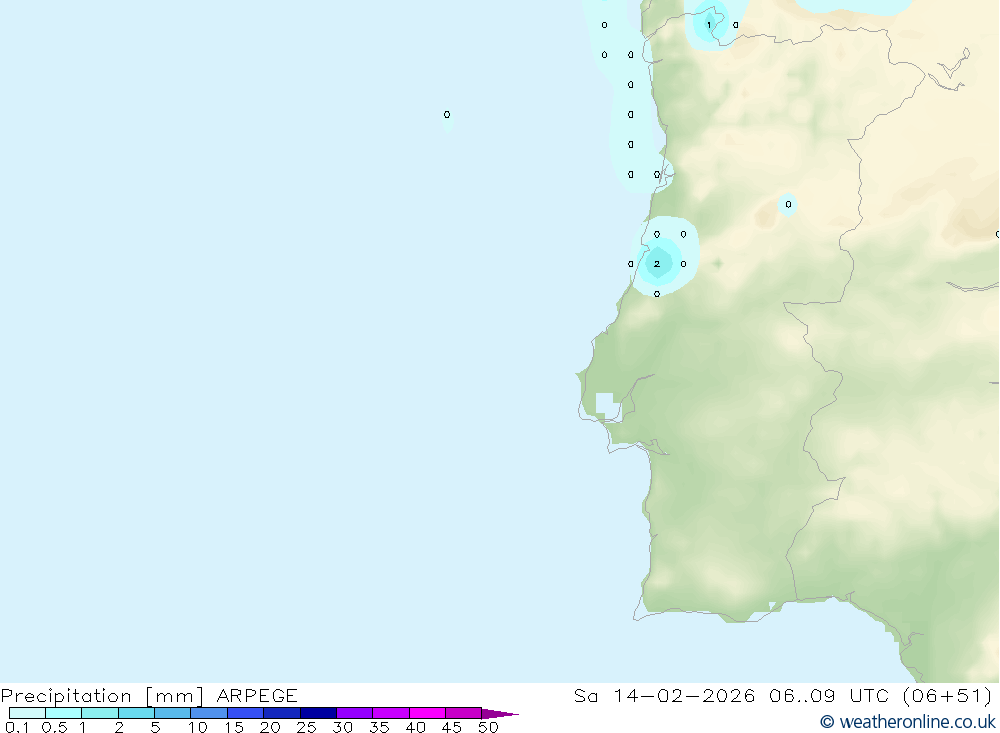
Task: Click the isolated '0' value over the ocean
Action: (447, 114)
